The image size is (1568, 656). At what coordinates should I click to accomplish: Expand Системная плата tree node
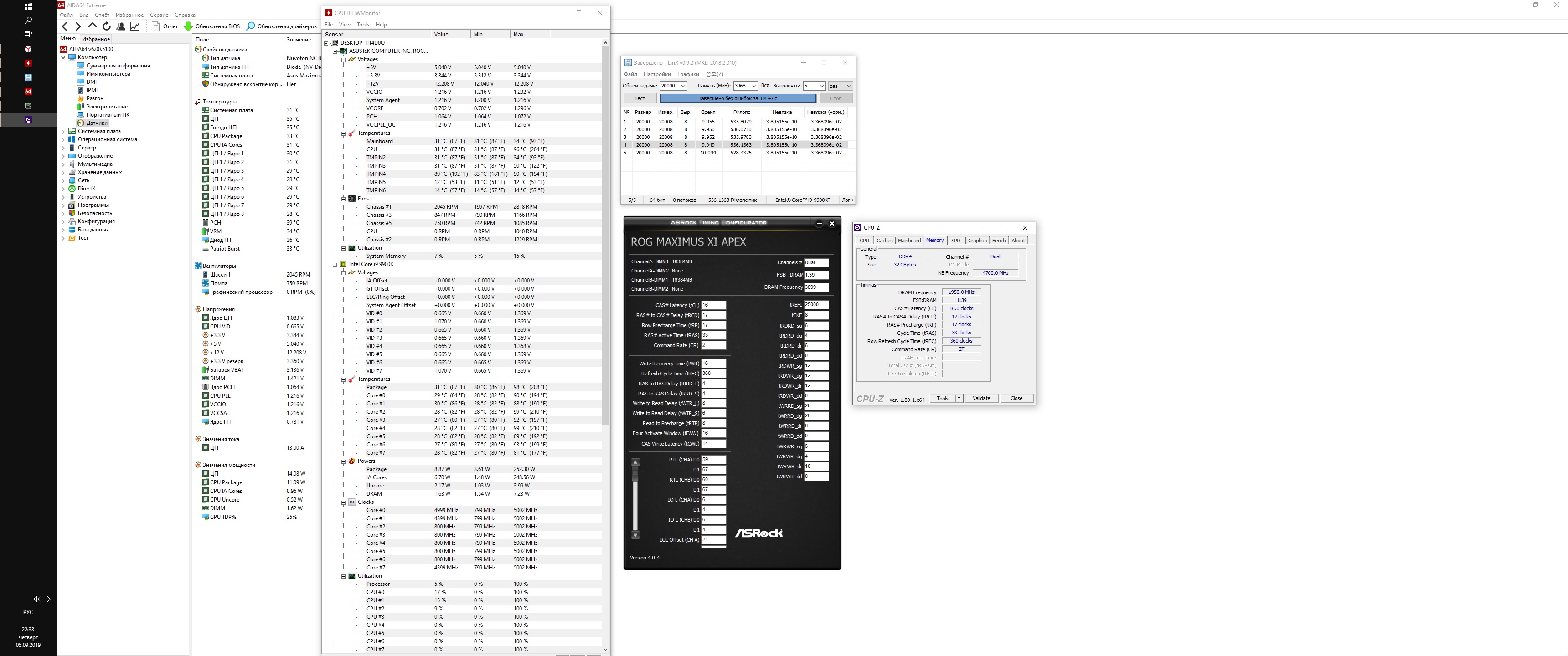tap(63, 132)
